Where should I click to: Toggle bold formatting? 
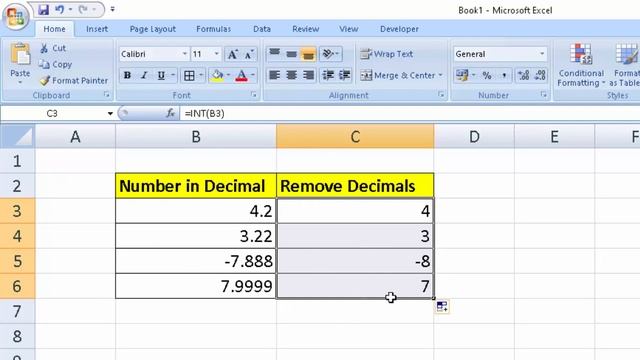pos(127,76)
